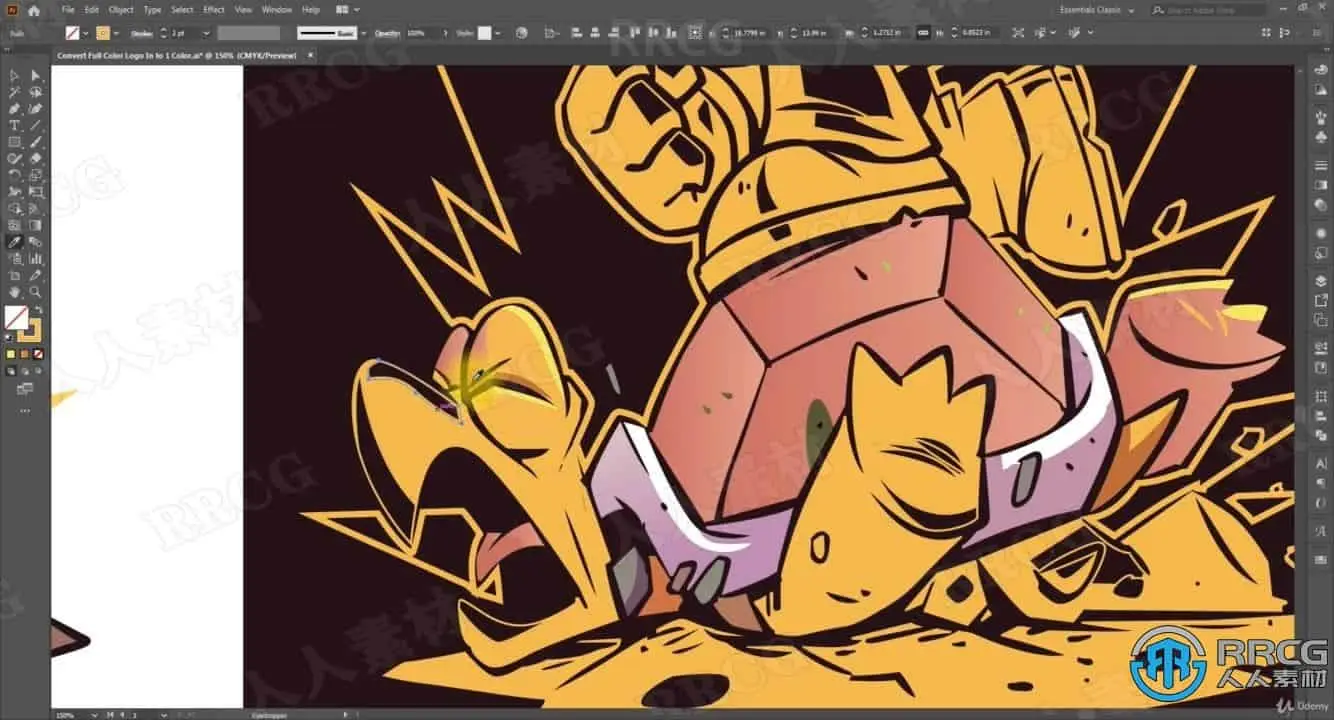Image resolution: width=1334 pixels, height=720 pixels.
Task: Activate the Curvature tool
Action: 36,109
